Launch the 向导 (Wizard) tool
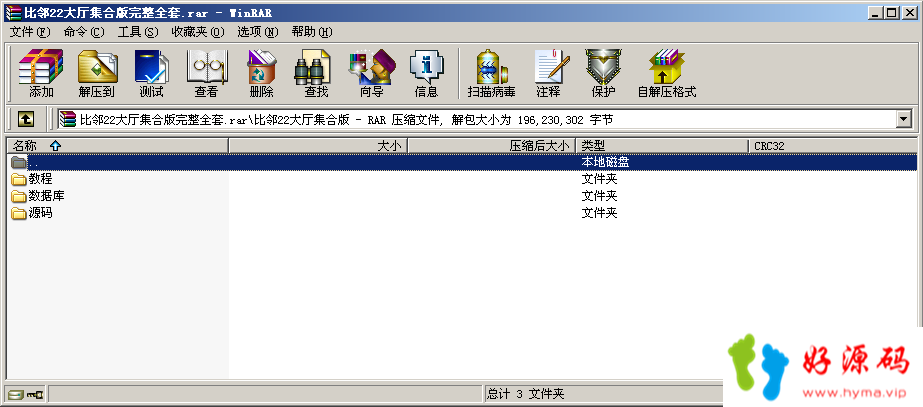923x407 pixels. coord(372,74)
